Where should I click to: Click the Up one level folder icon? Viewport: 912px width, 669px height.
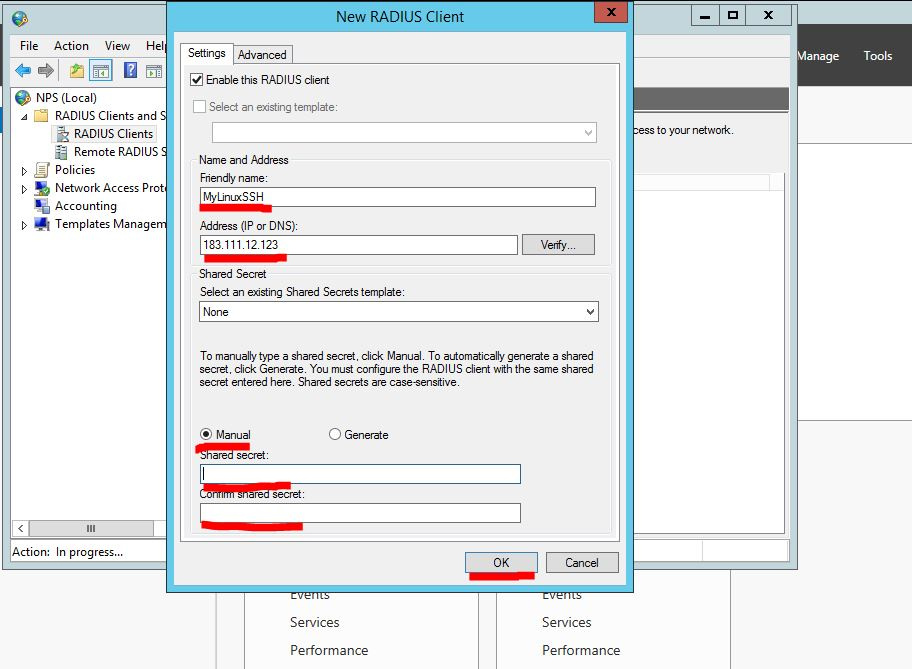[76, 71]
